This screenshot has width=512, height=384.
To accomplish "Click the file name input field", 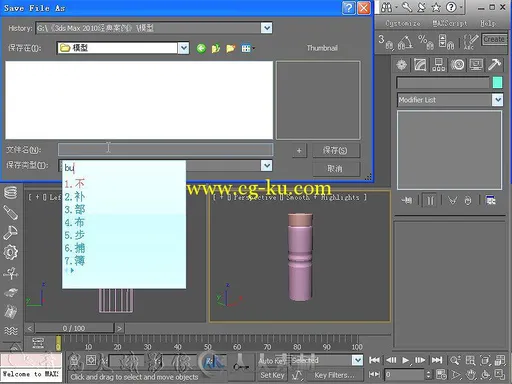I will pos(166,150).
